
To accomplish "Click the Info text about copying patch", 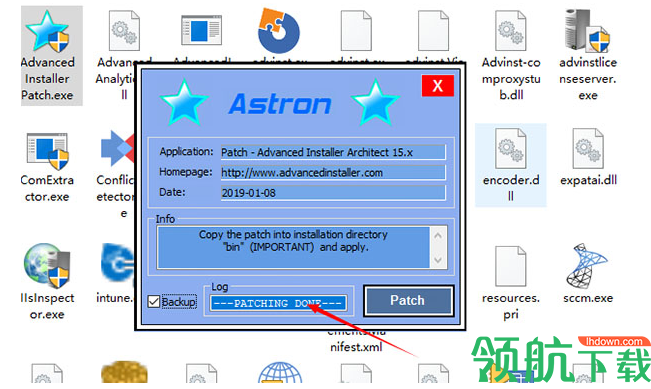I will click(293, 241).
